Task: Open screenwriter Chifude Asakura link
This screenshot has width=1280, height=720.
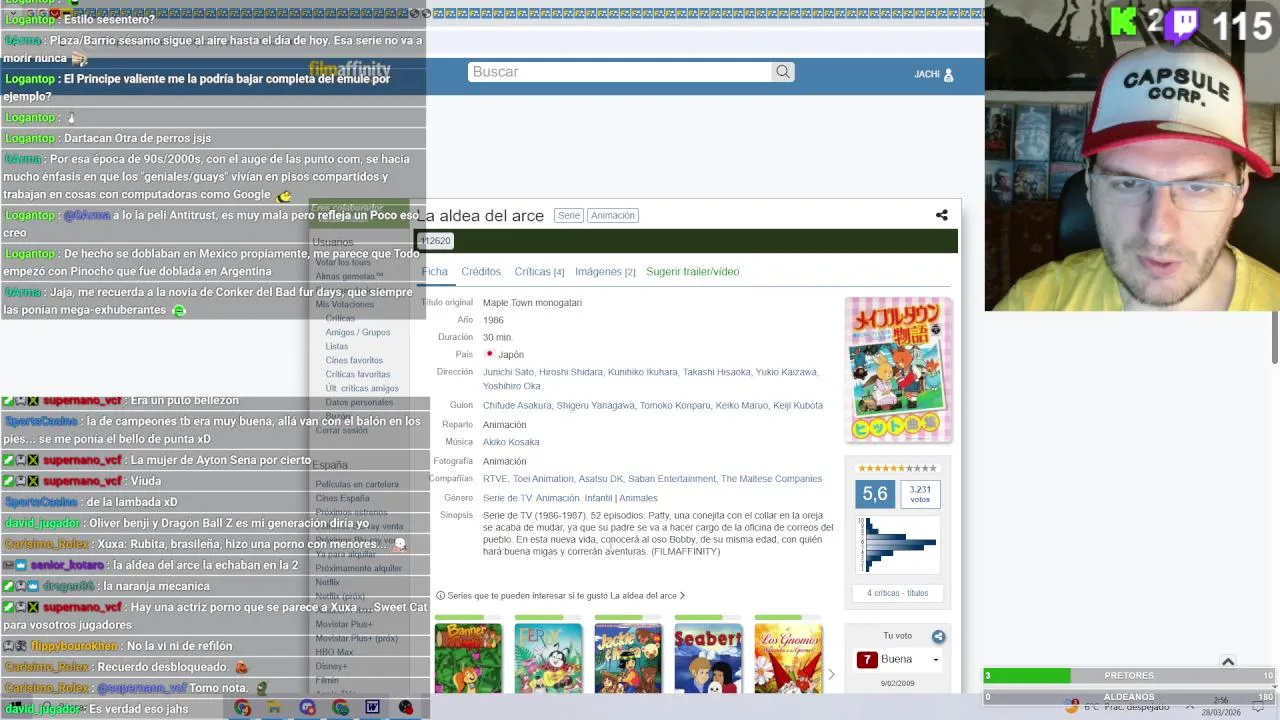Action: 517,405
